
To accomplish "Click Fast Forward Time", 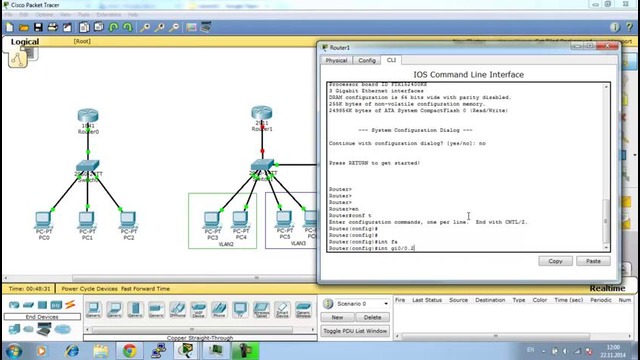I will (x=145, y=289).
